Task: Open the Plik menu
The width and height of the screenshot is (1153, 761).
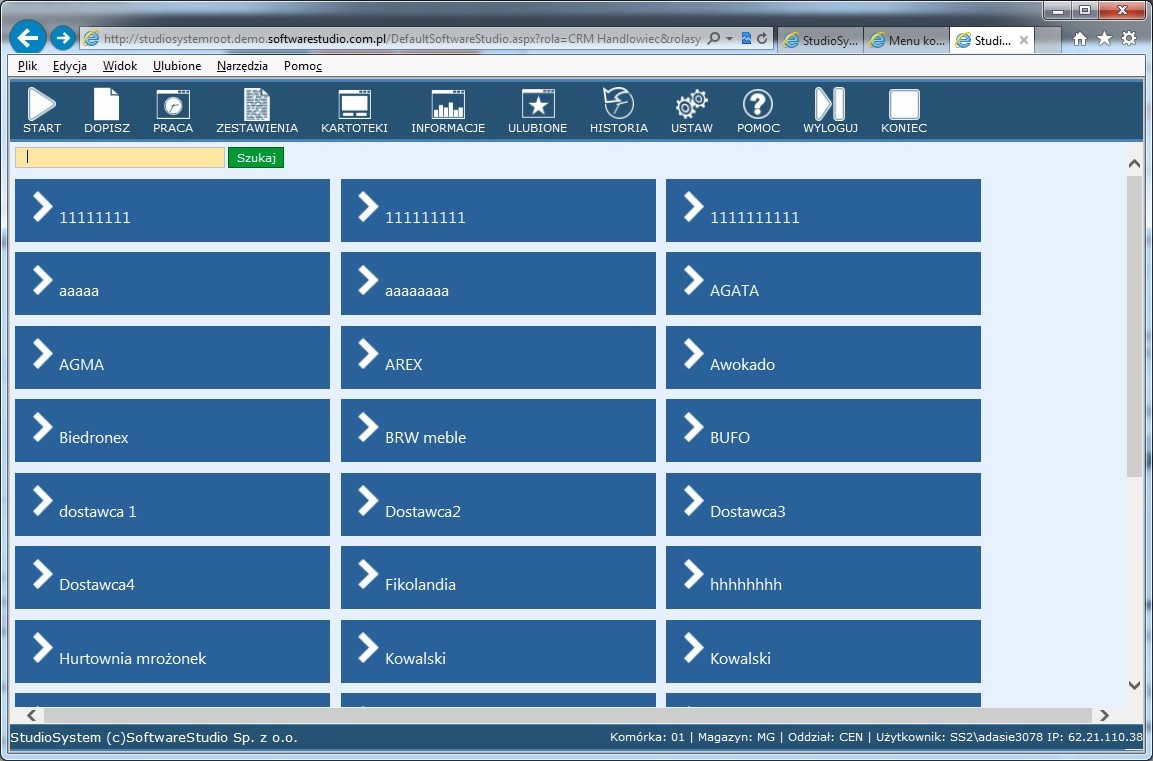Action: 27,65
